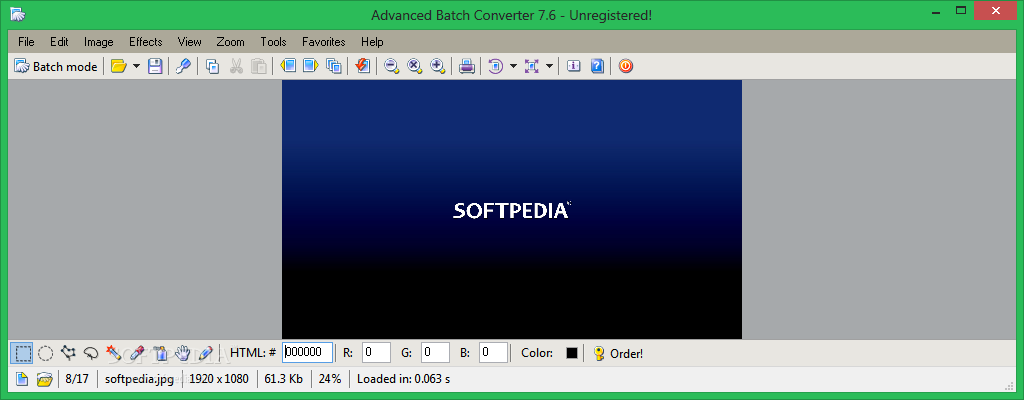The width and height of the screenshot is (1024, 400).
Task: Click the G value input field
Action: pos(435,352)
